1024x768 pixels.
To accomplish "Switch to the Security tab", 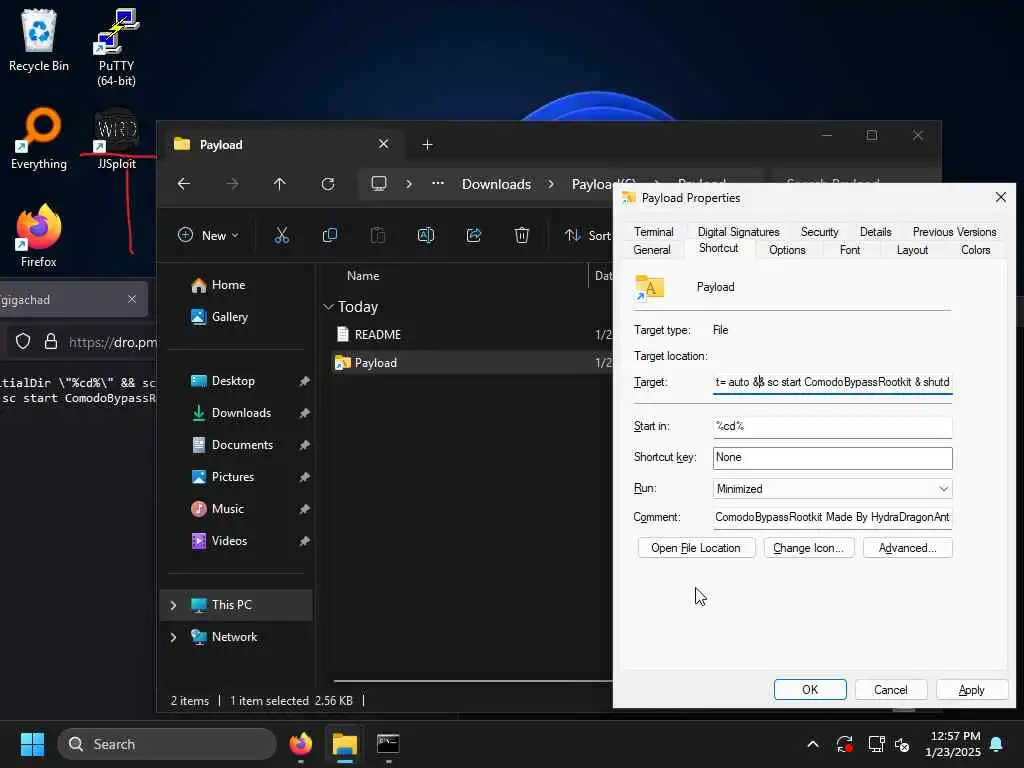I will 819,232.
